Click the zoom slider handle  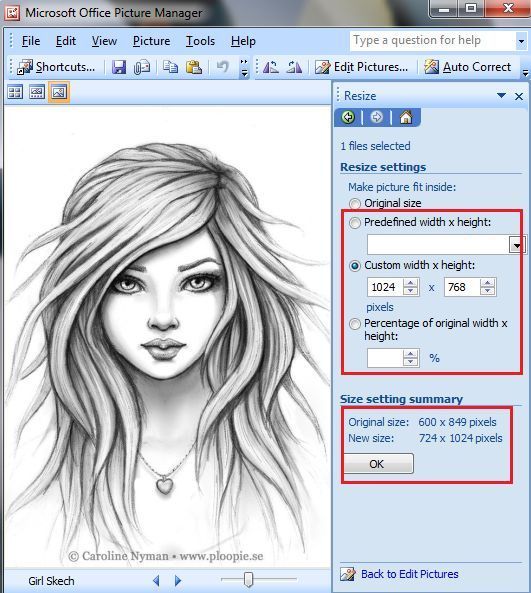[248, 579]
